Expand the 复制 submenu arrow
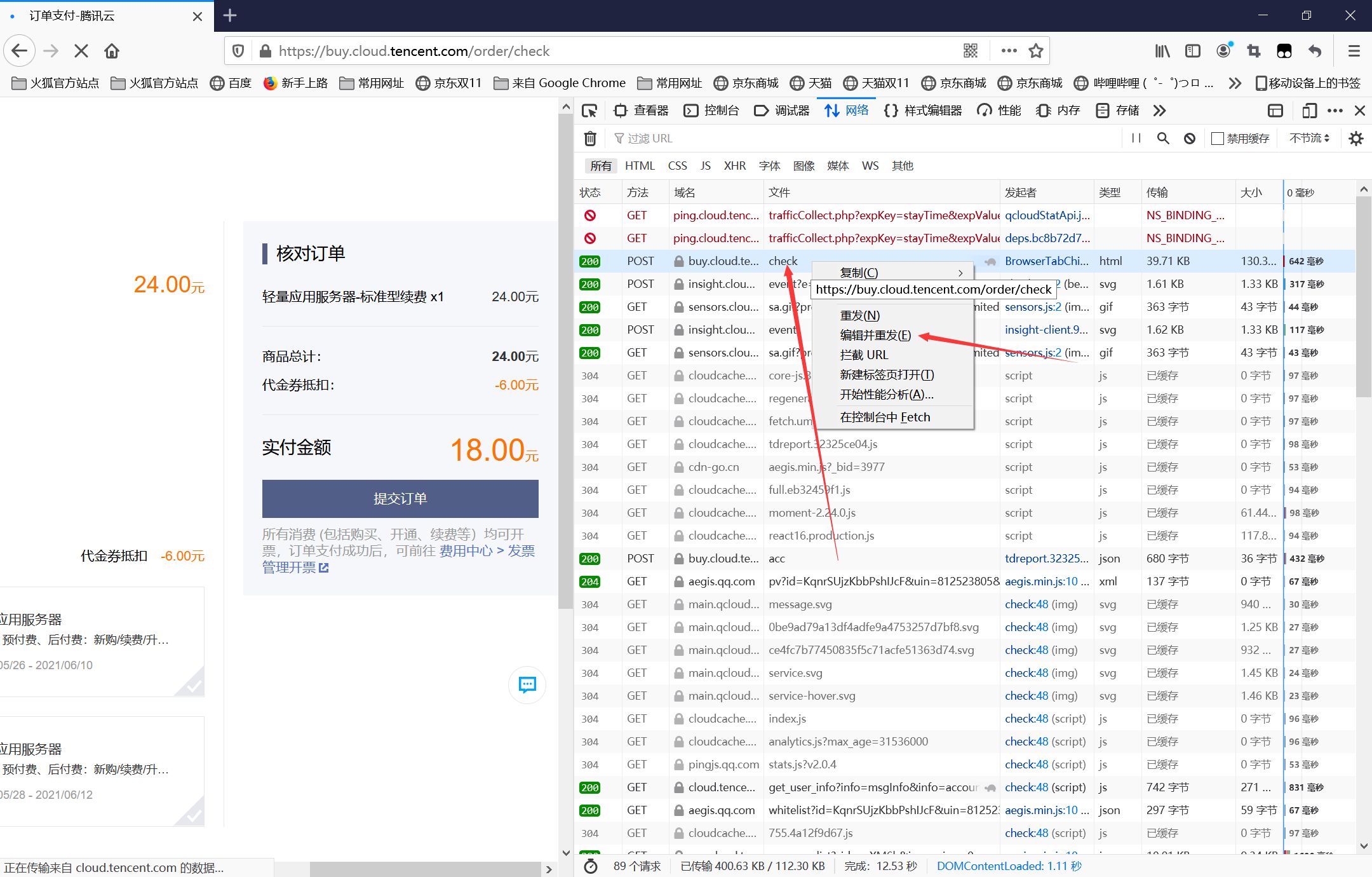This screenshot has width=1372, height=877. (960, 273)
